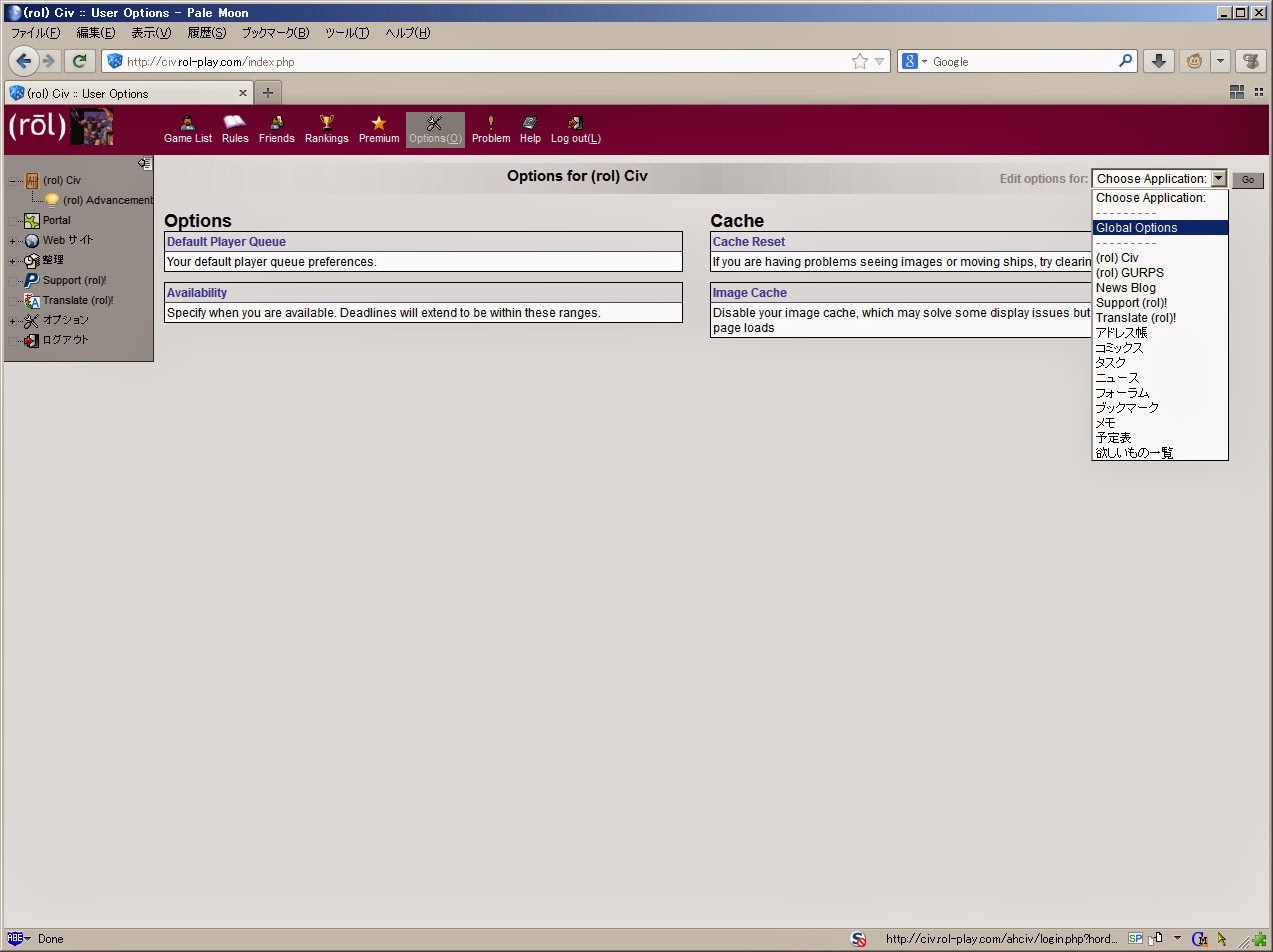Select アドレス帳 from the dropdown list
Image resolution: width=1273 pixels, height=952 pixels.
(1160, 333)
